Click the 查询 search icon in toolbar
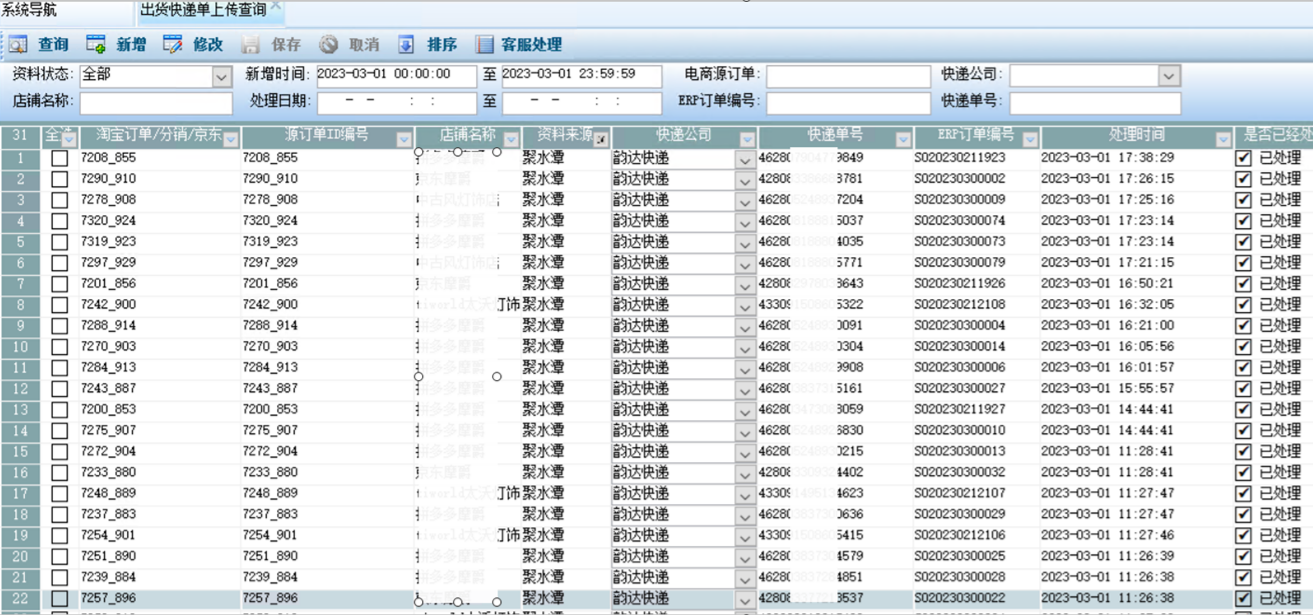 pos(19,45)
